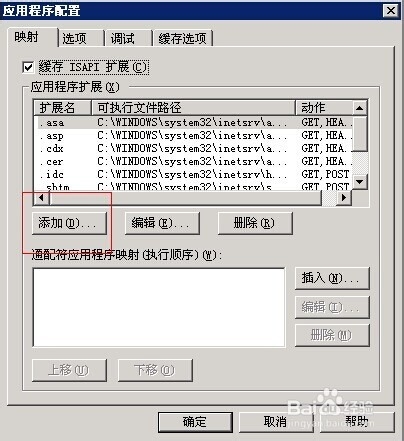
Task: Toggle the 缓存 ISAPI 扩展 checkbox
Action: pos(28,67)
